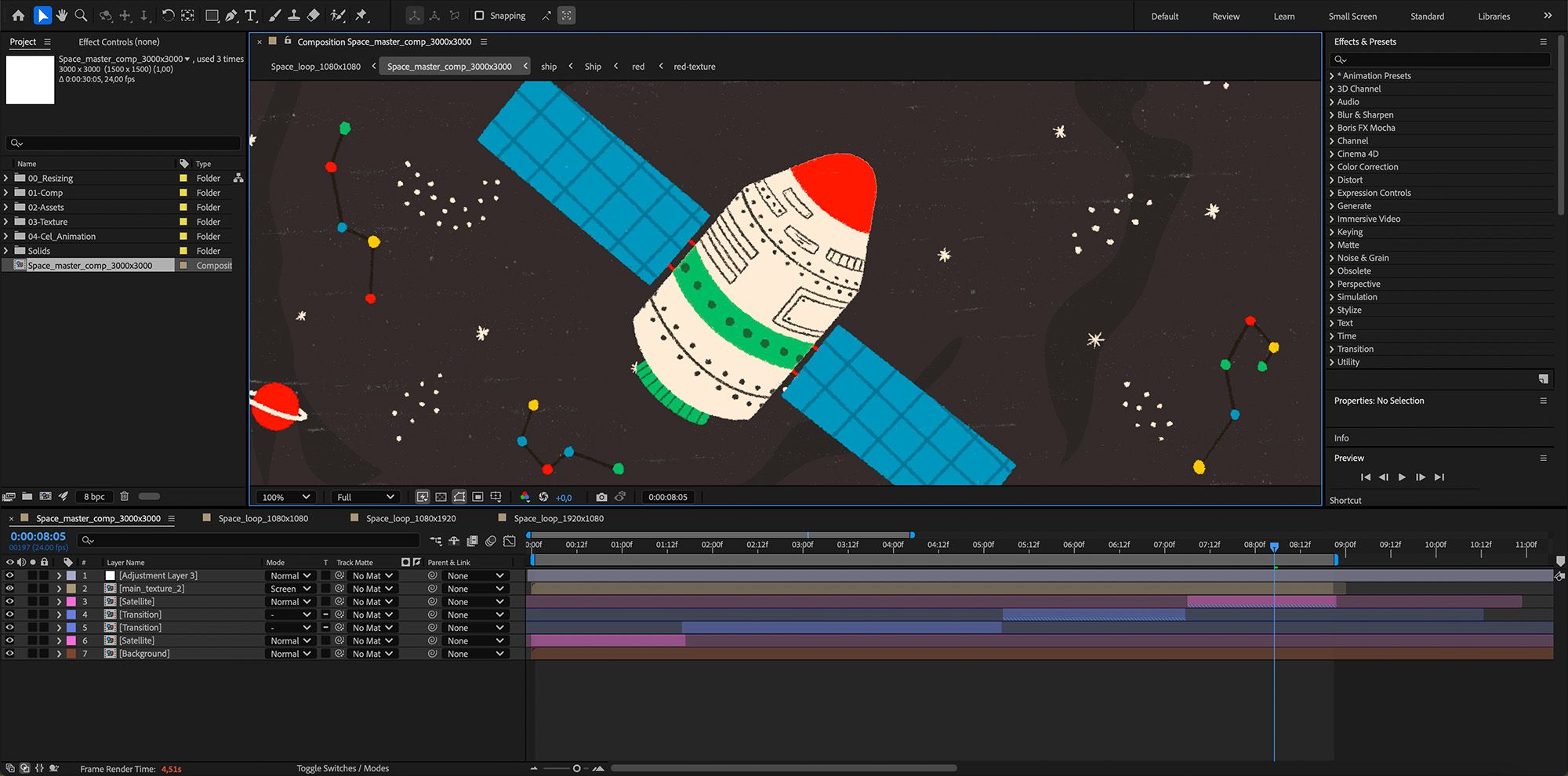Expand the Color Correction effects category

[x=1331, y=167]
